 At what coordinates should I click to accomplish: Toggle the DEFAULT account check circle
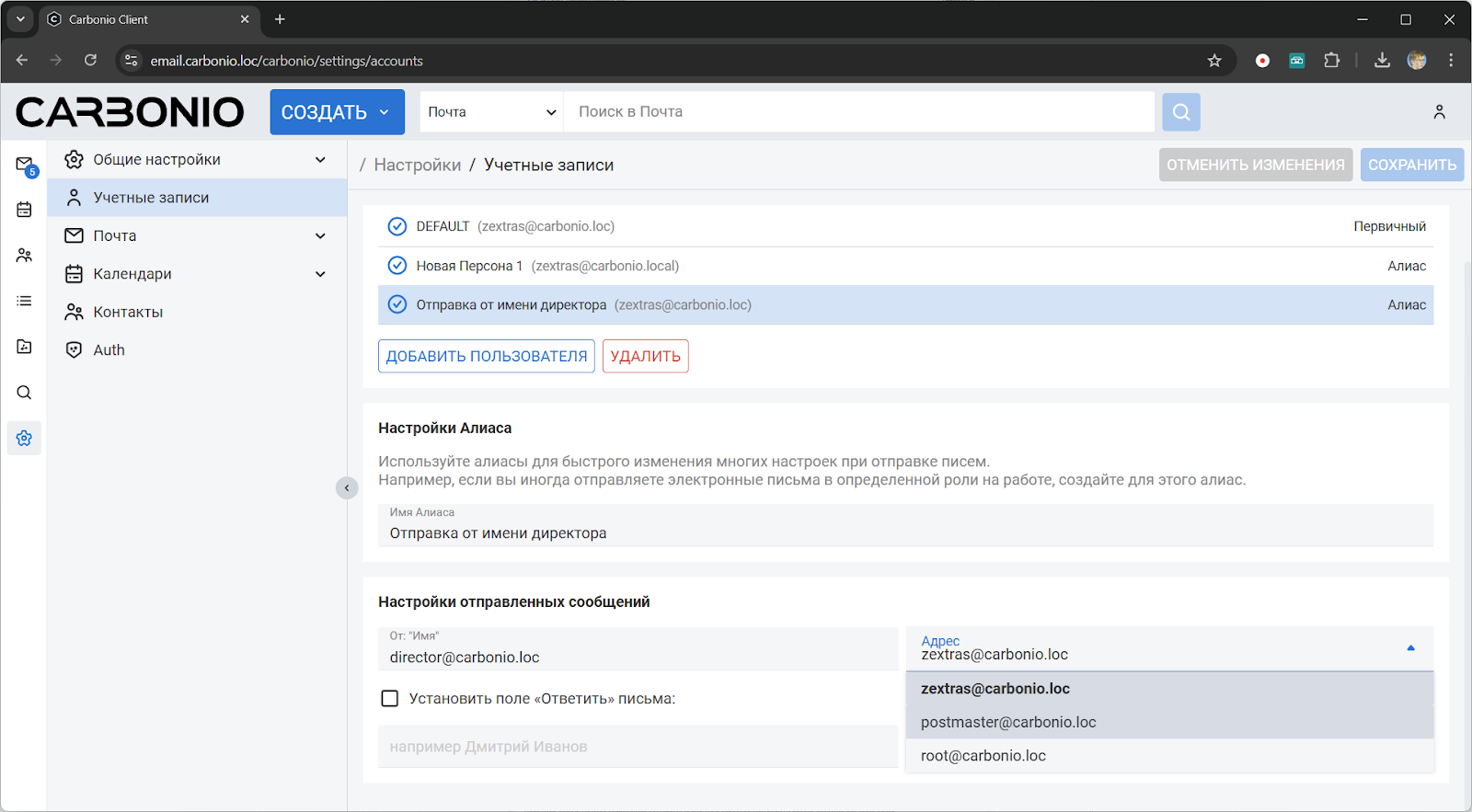397,226
